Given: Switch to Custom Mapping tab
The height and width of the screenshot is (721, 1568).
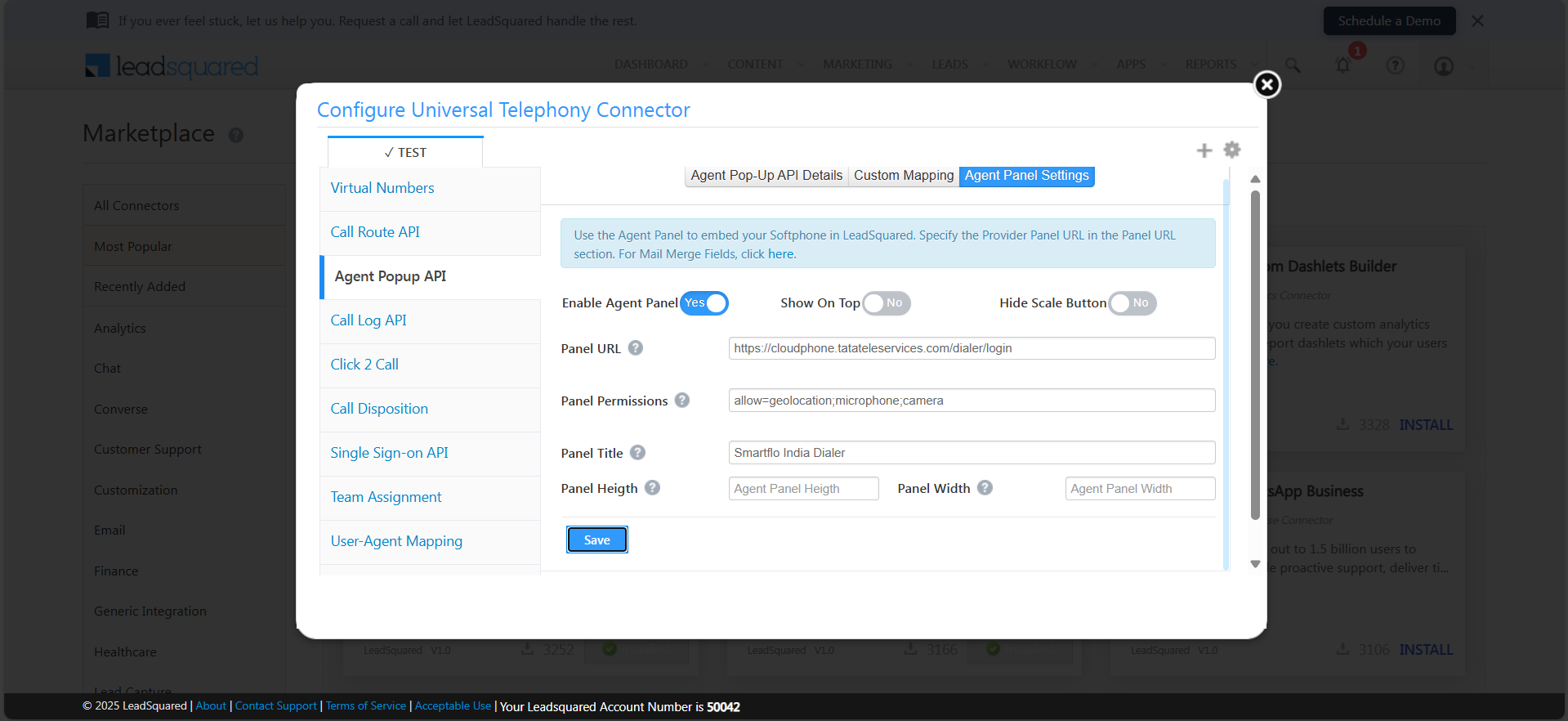Looking at the screenshot, I should pos(904,176).
